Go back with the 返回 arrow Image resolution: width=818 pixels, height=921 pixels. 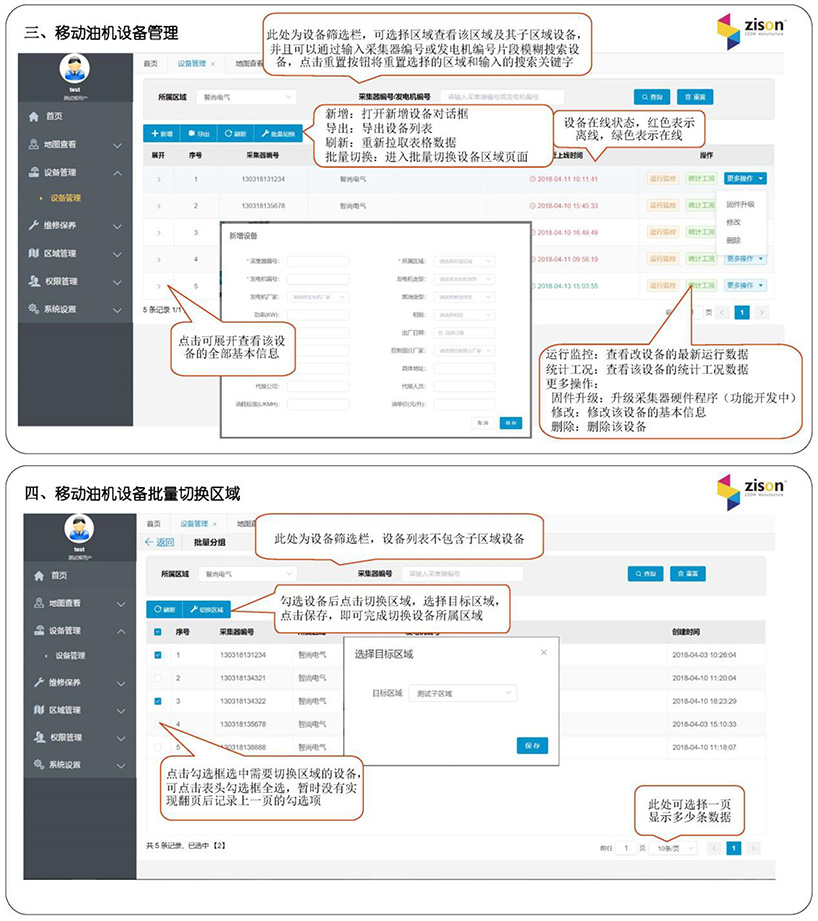coord(160,542)
